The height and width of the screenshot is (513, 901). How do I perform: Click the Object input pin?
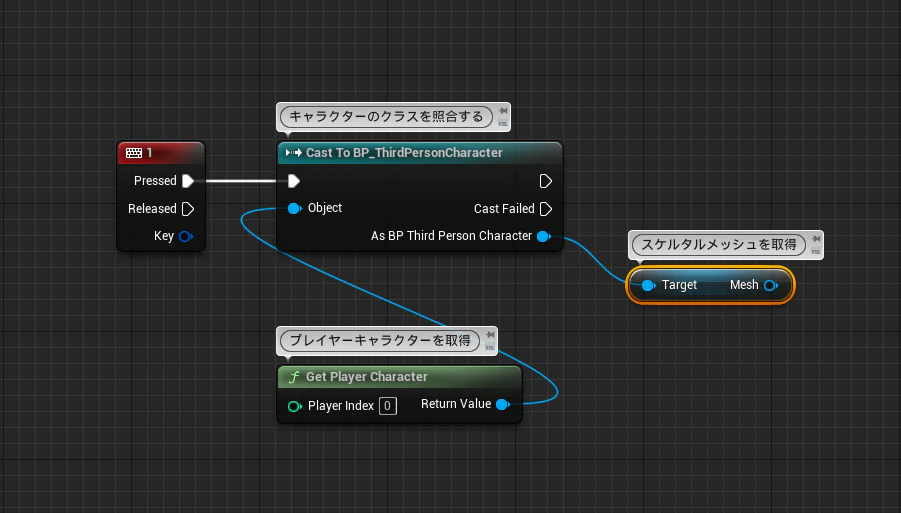tap(295, 208)
